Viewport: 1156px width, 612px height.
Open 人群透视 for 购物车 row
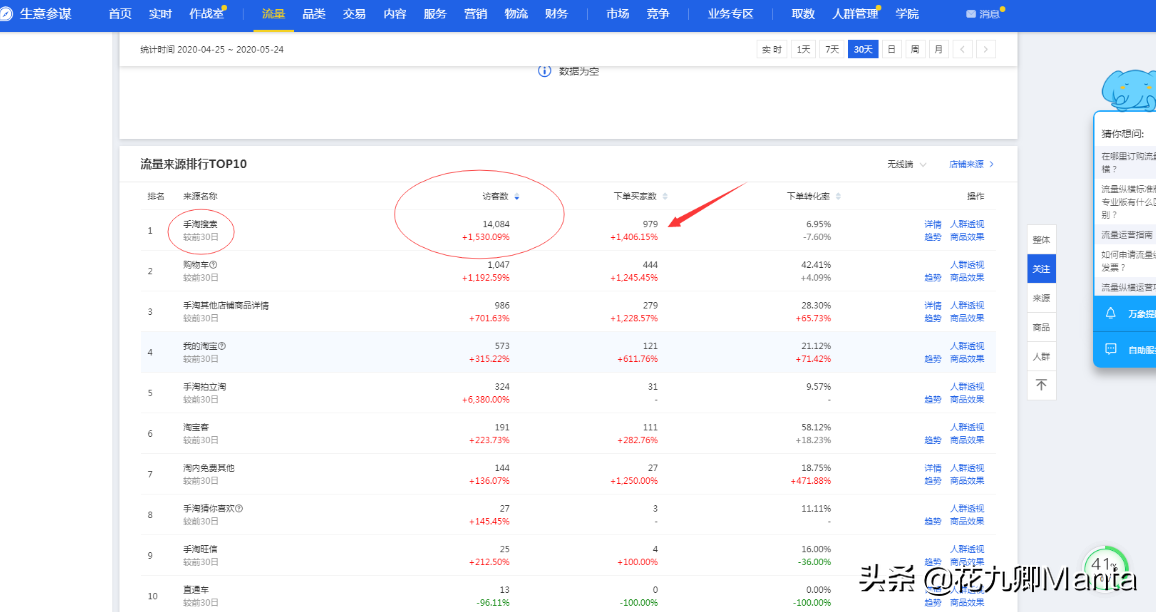(x=967, y=265)
